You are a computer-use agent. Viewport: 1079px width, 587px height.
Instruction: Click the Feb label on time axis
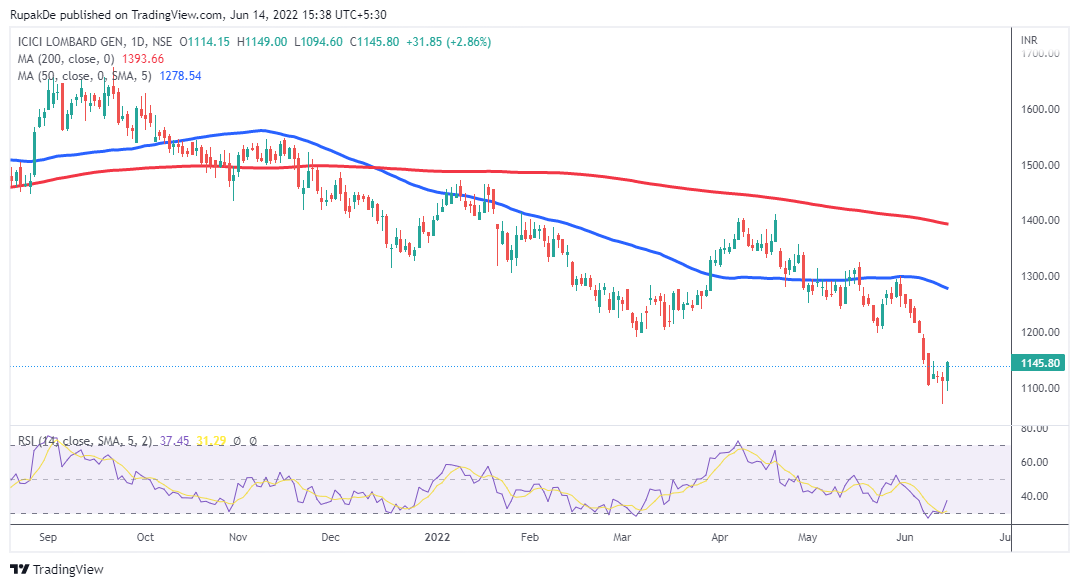(x=530, y=537)
